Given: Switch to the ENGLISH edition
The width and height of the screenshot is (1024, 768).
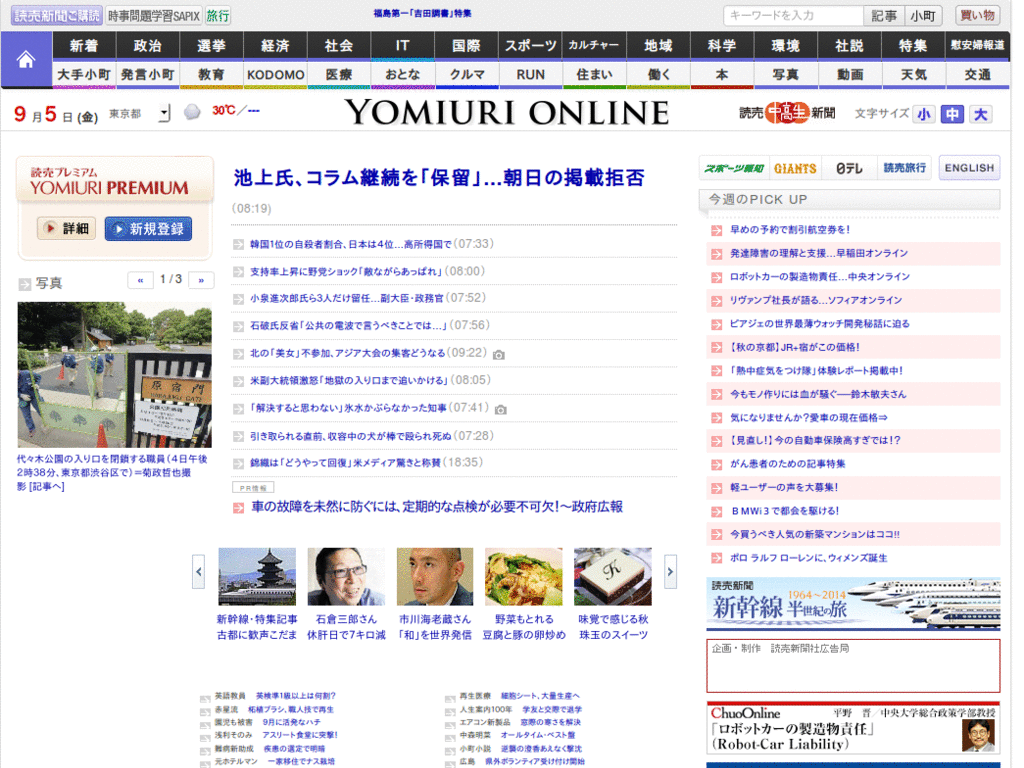Looking at the screenshot, I should click(969, 168).
